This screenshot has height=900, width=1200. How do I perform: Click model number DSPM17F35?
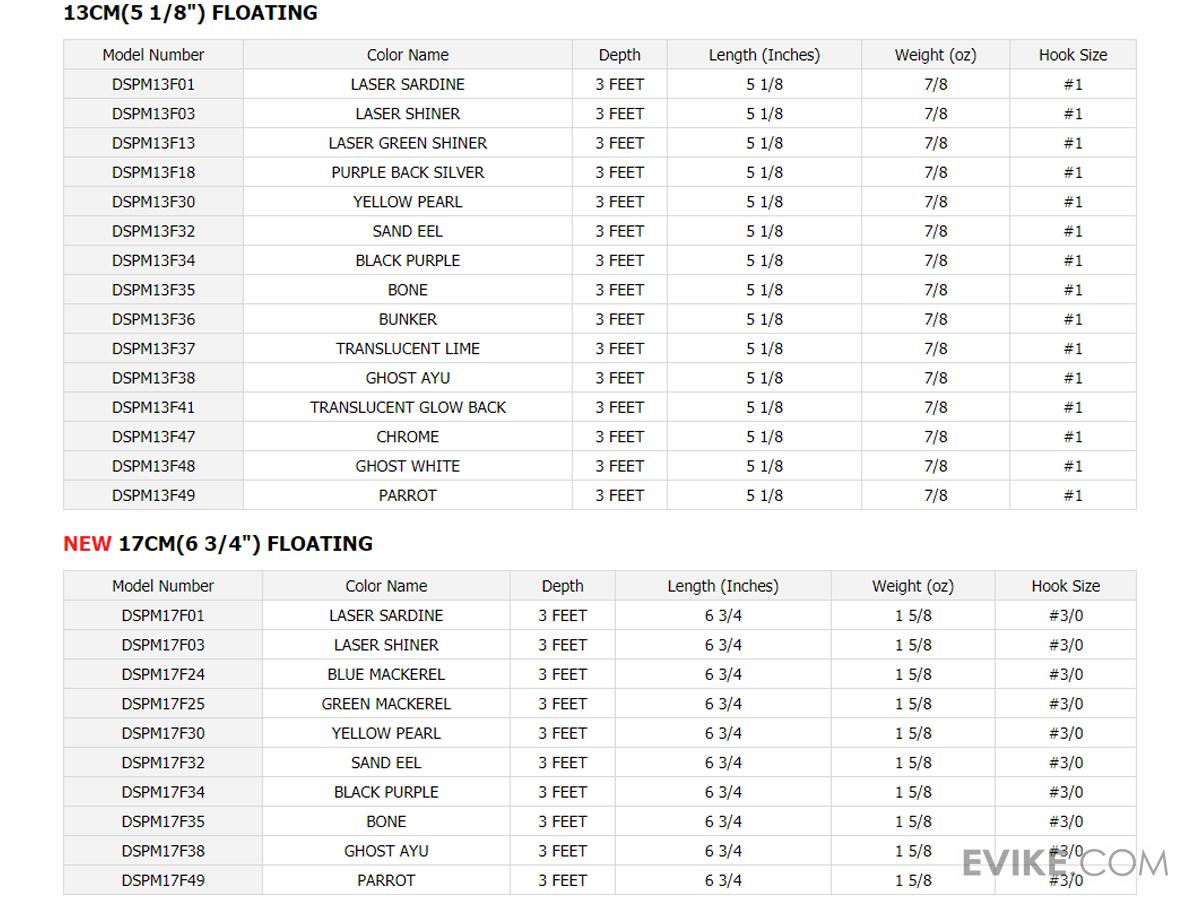[x=163, y=821]
